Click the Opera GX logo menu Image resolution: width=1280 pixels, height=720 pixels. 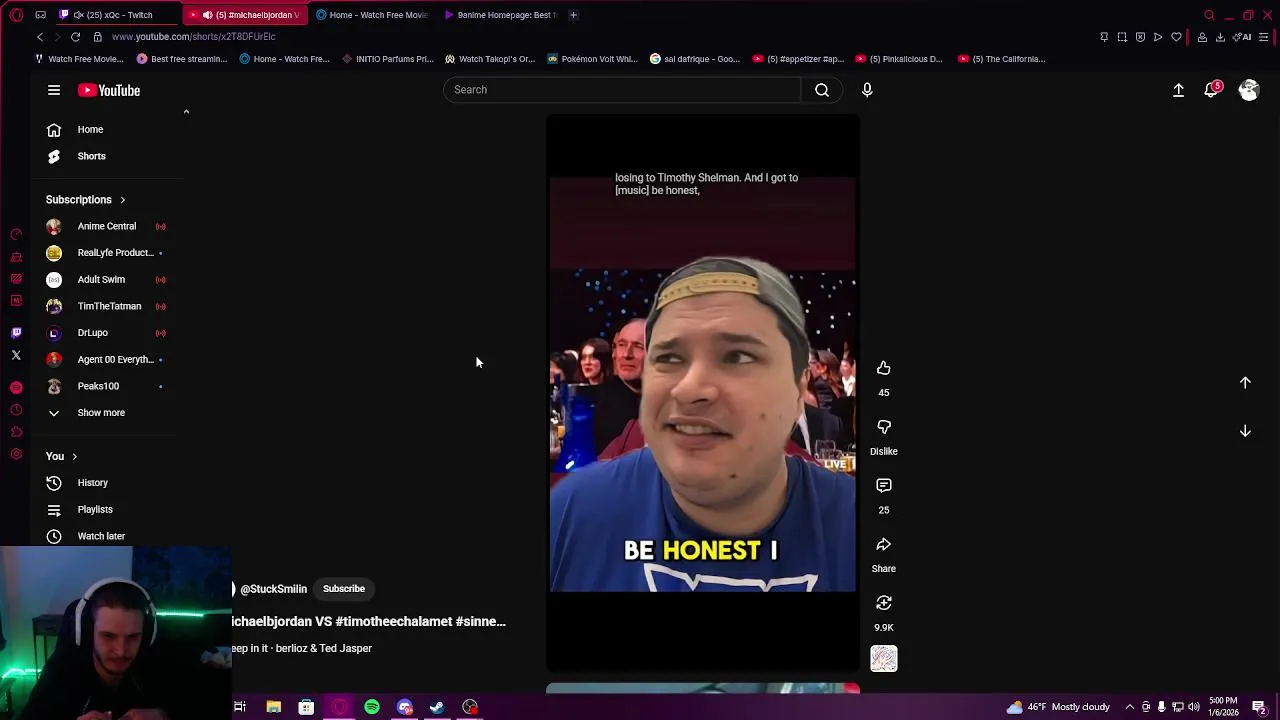pyautogui.click(x=16, y=15)
